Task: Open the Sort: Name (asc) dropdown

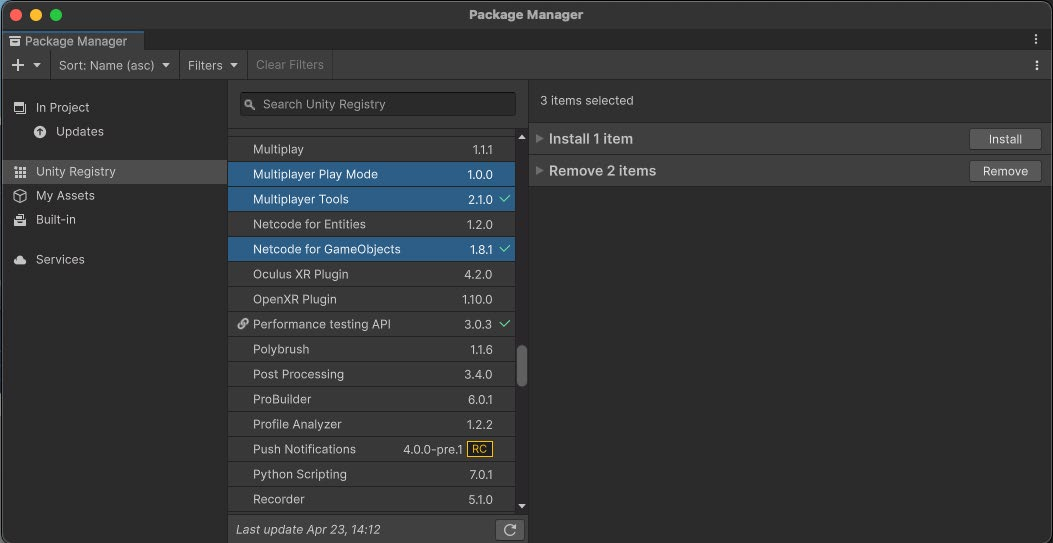Action: (114, 65)
